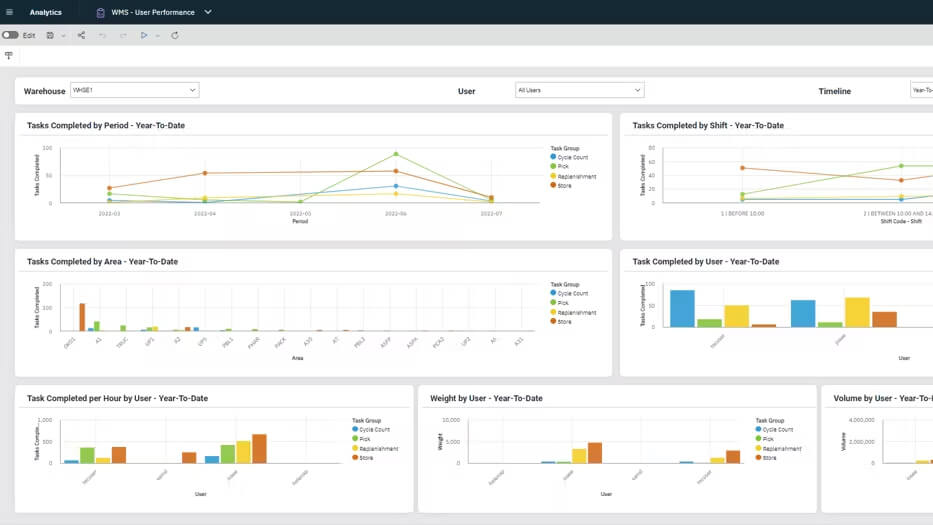Screen dimensions: 933x525
Task: Expand the run options arrow
Action: [157, 35]
